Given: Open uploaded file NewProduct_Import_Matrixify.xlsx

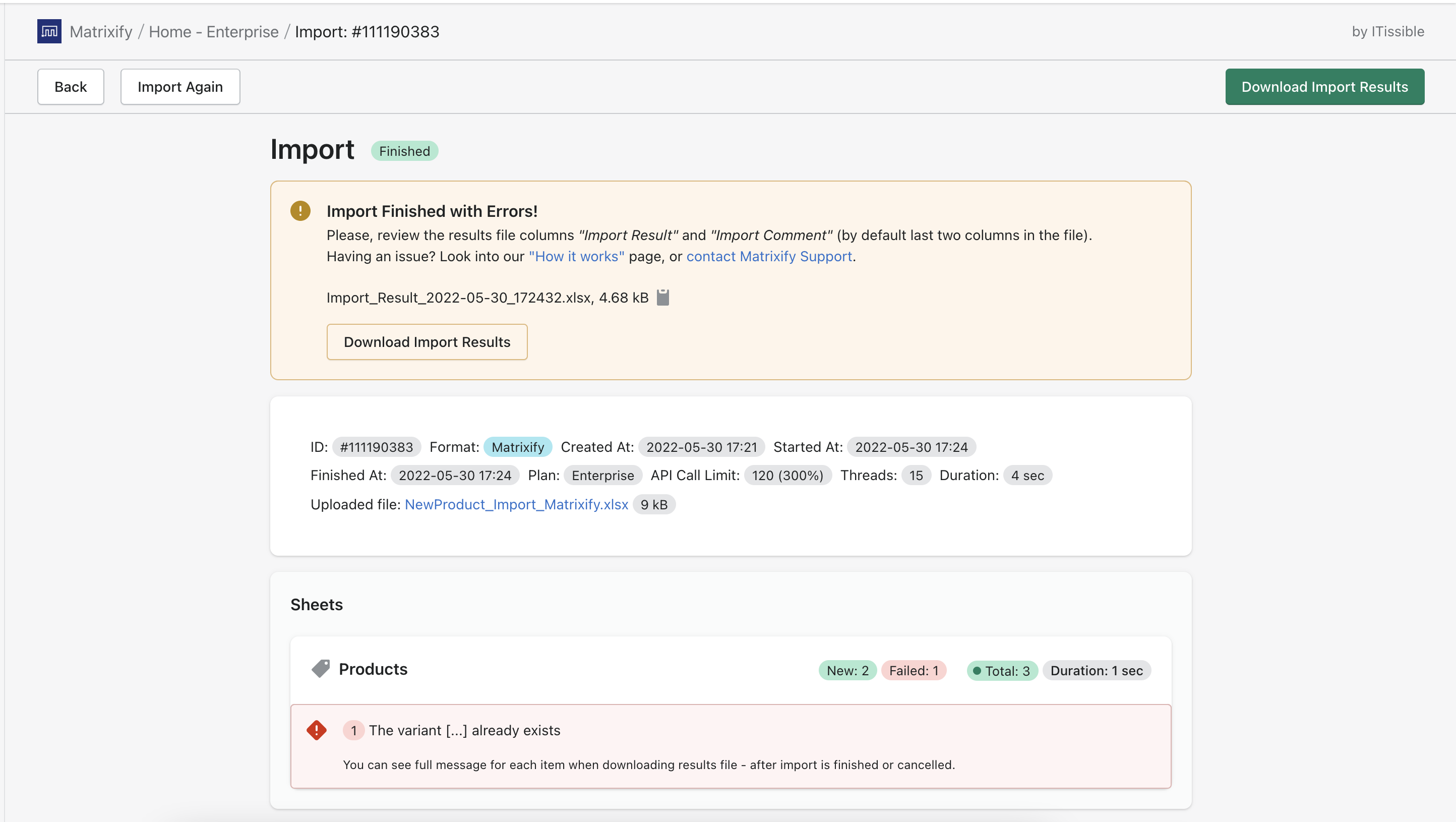Looking at the screenshot, I should [516, 504].
